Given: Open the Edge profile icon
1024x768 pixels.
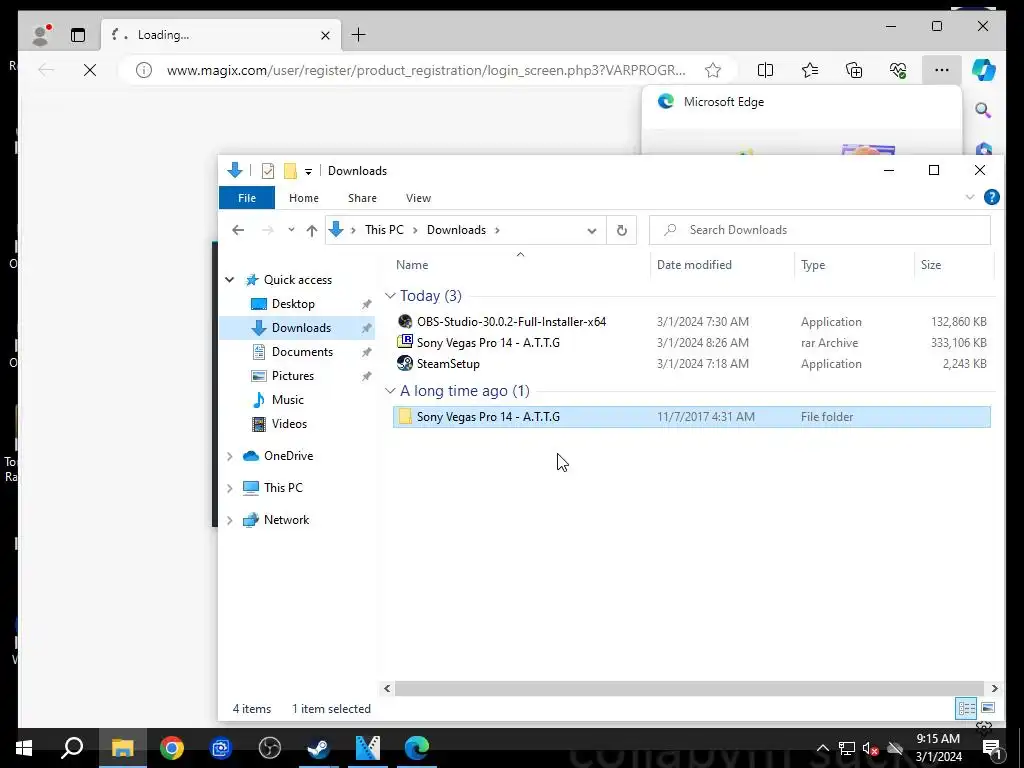Looking at the screenshot, I should 40,35.
